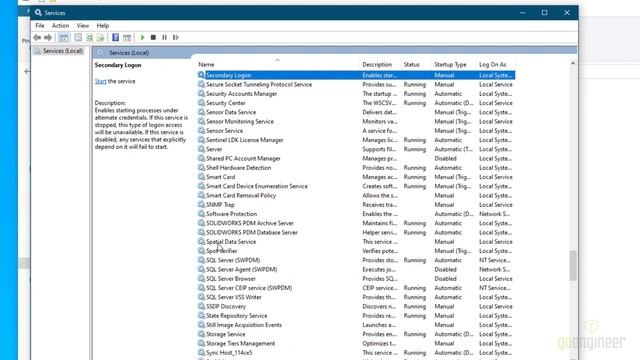This screenshot has width=640, height=360.
Task: Click the Export List toolbar icon
Action: [100, 38]
